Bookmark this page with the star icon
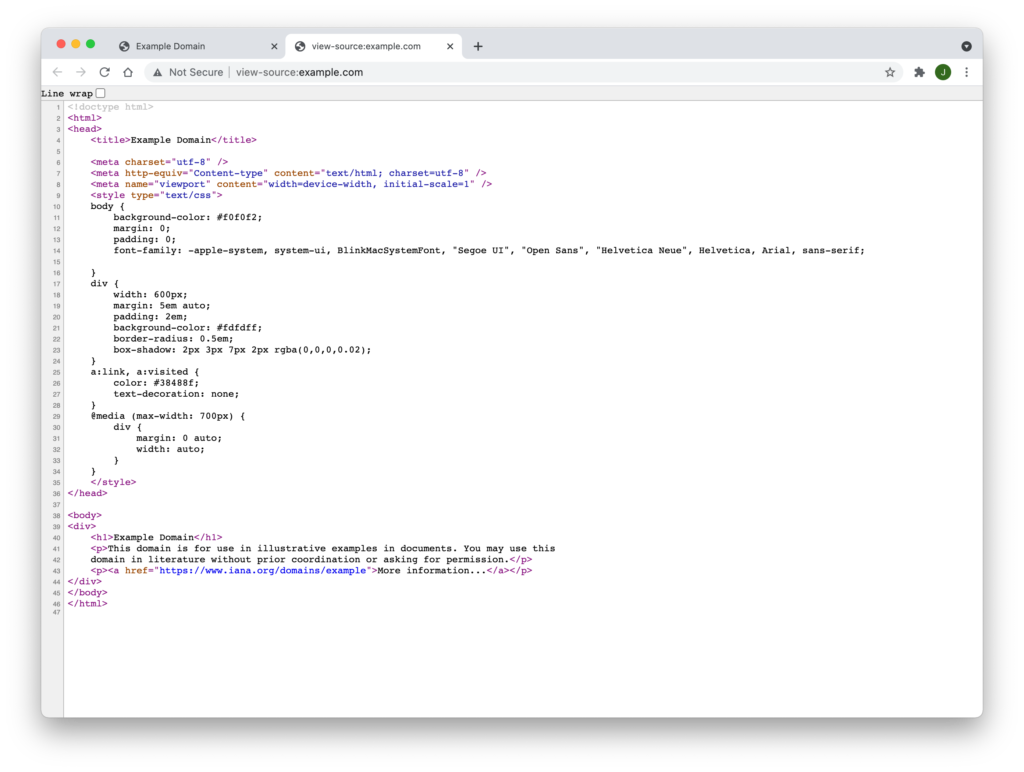 (889, 72)
